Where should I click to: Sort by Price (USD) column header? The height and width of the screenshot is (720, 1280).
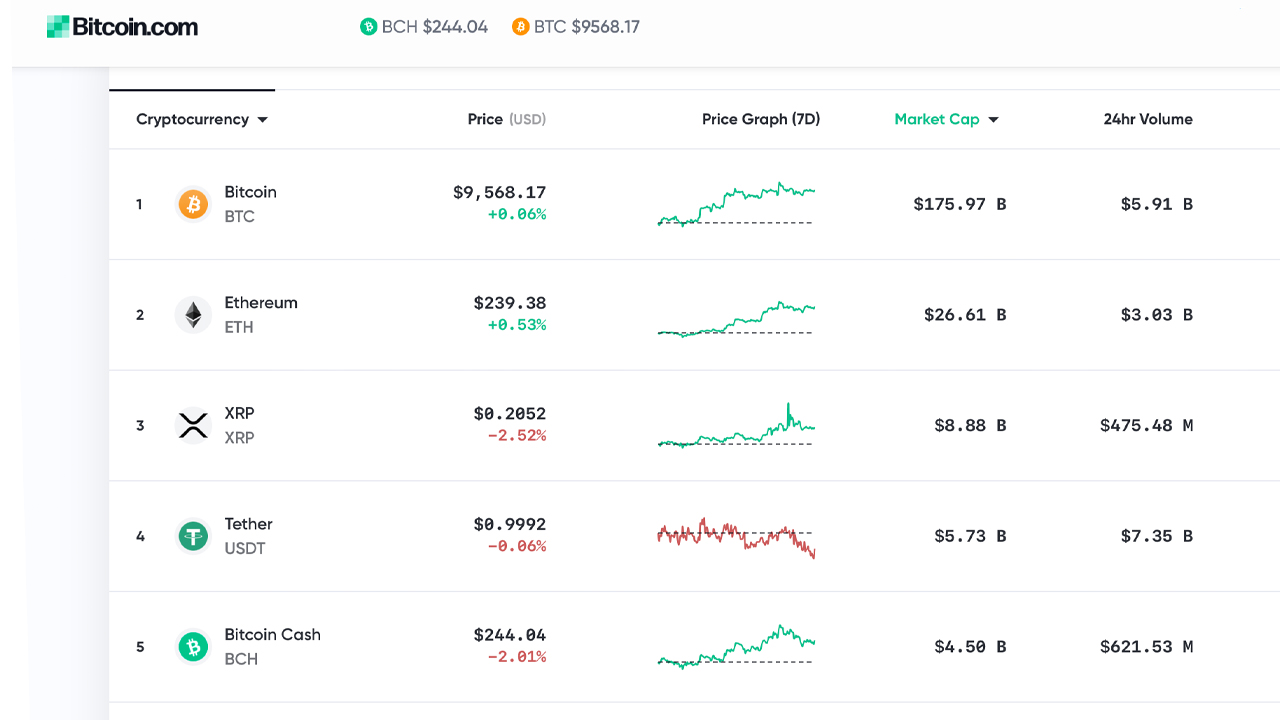click(507, 119)
